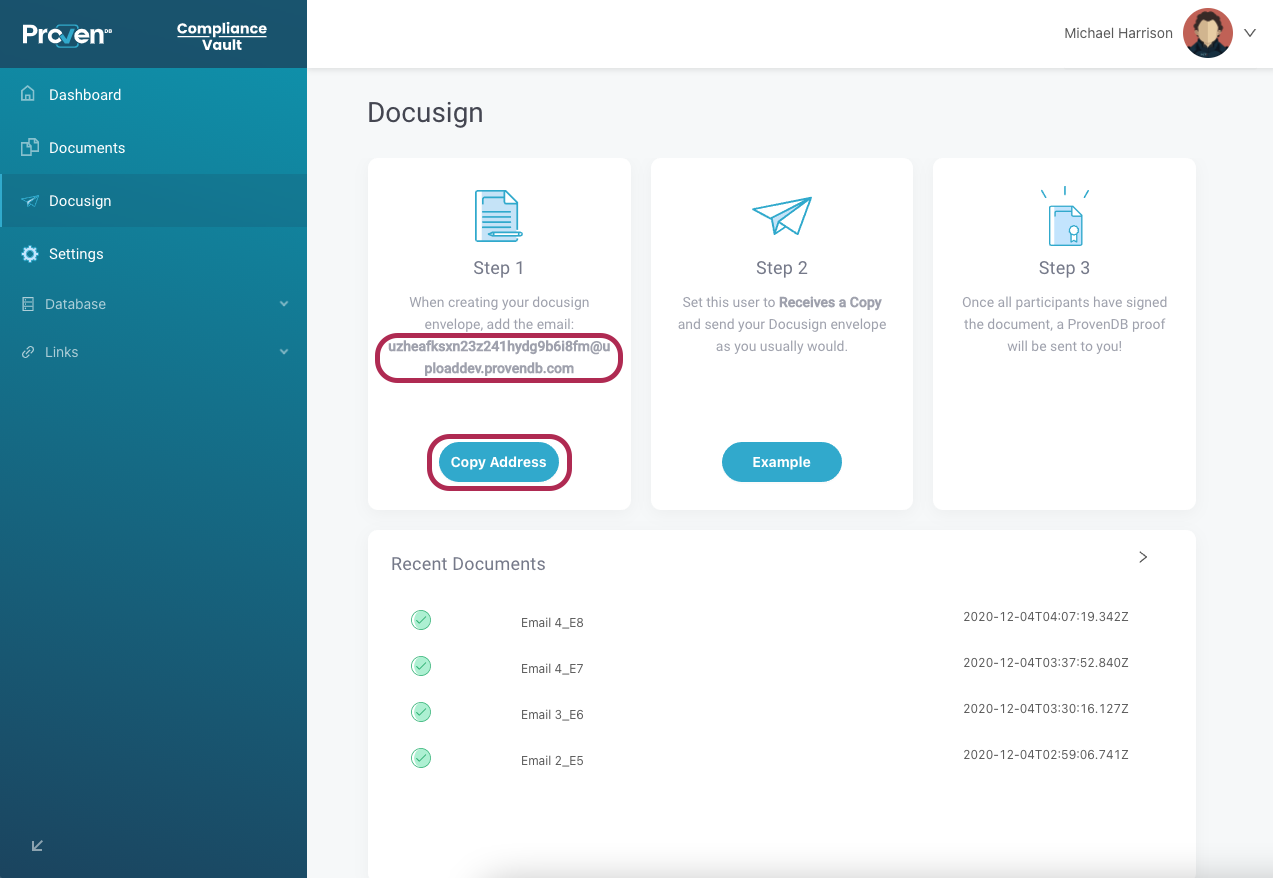Click the Step 1 document icon
Screen dimensions: 1273x878
(x=498, y=216)
